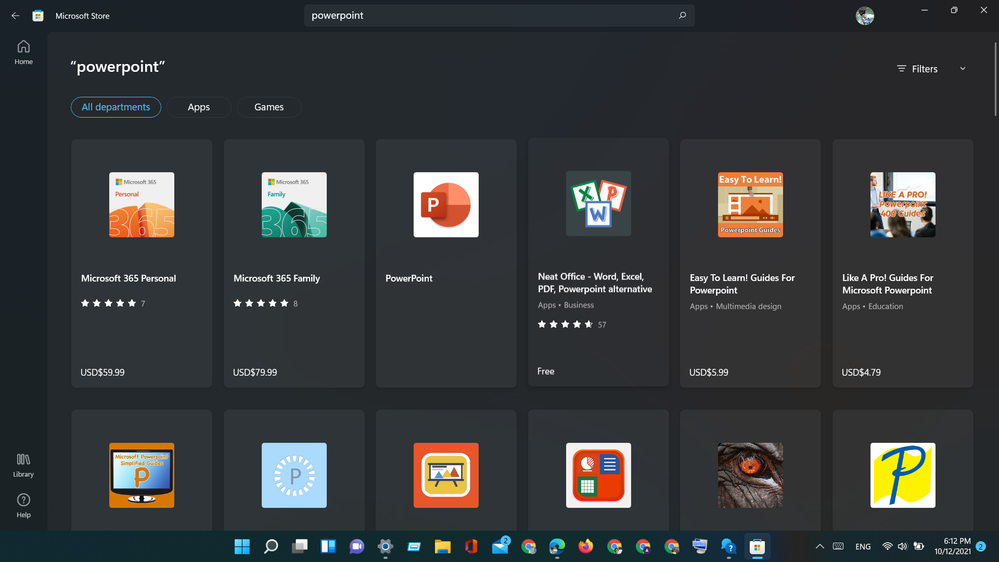Open the Filters button

(917, 69)
